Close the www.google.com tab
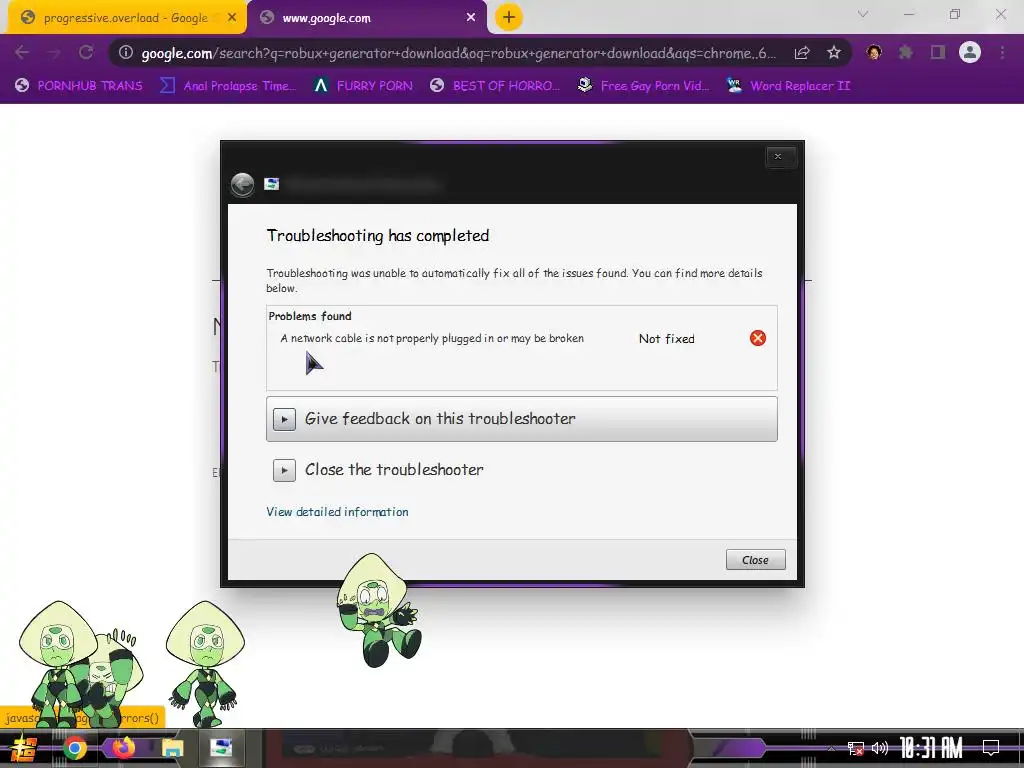This screenshot has height=768, width=1024. tap(471, 18)
